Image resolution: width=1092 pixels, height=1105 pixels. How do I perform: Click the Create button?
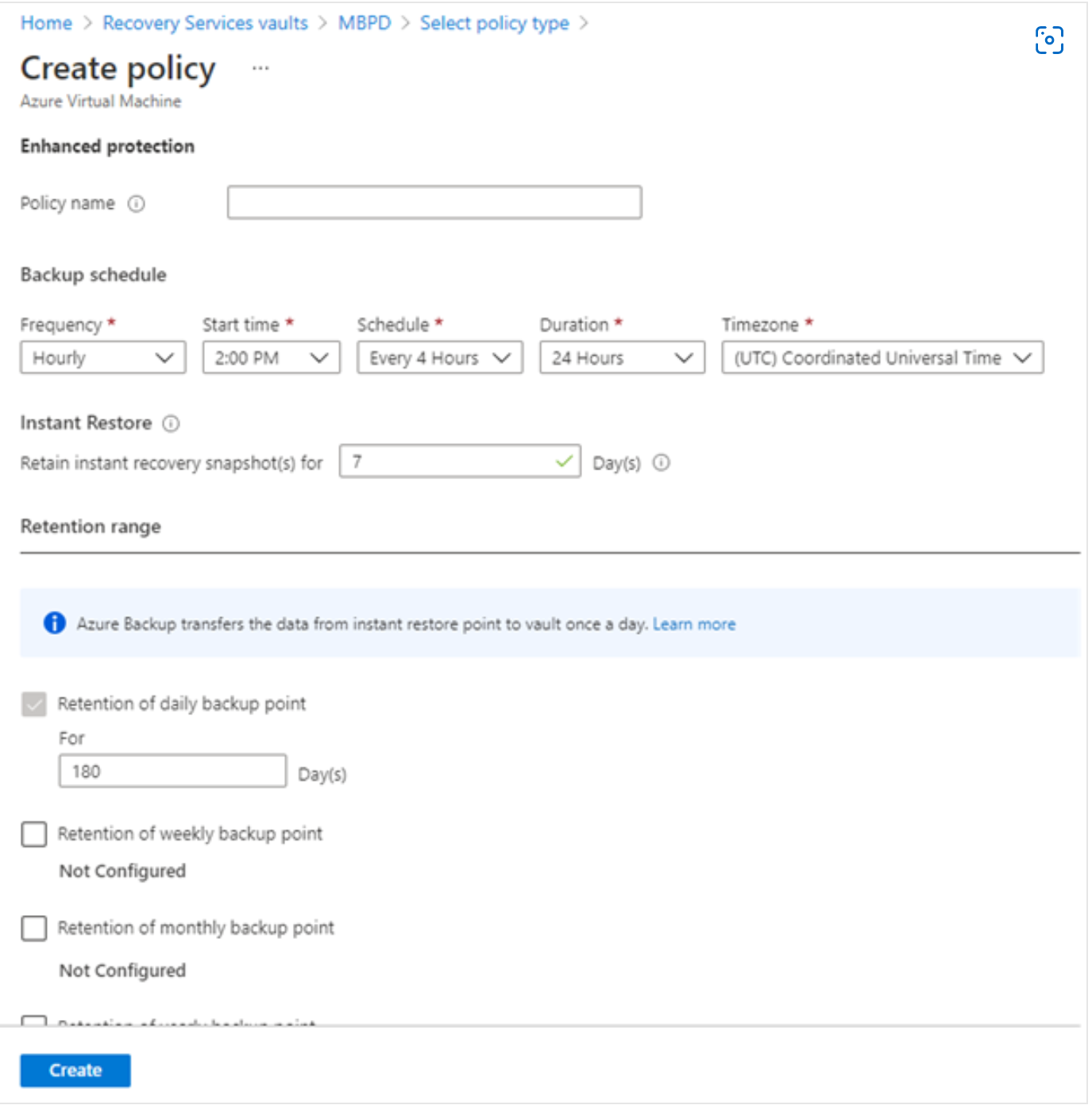pyautogui.click(x=75, y=1070)
